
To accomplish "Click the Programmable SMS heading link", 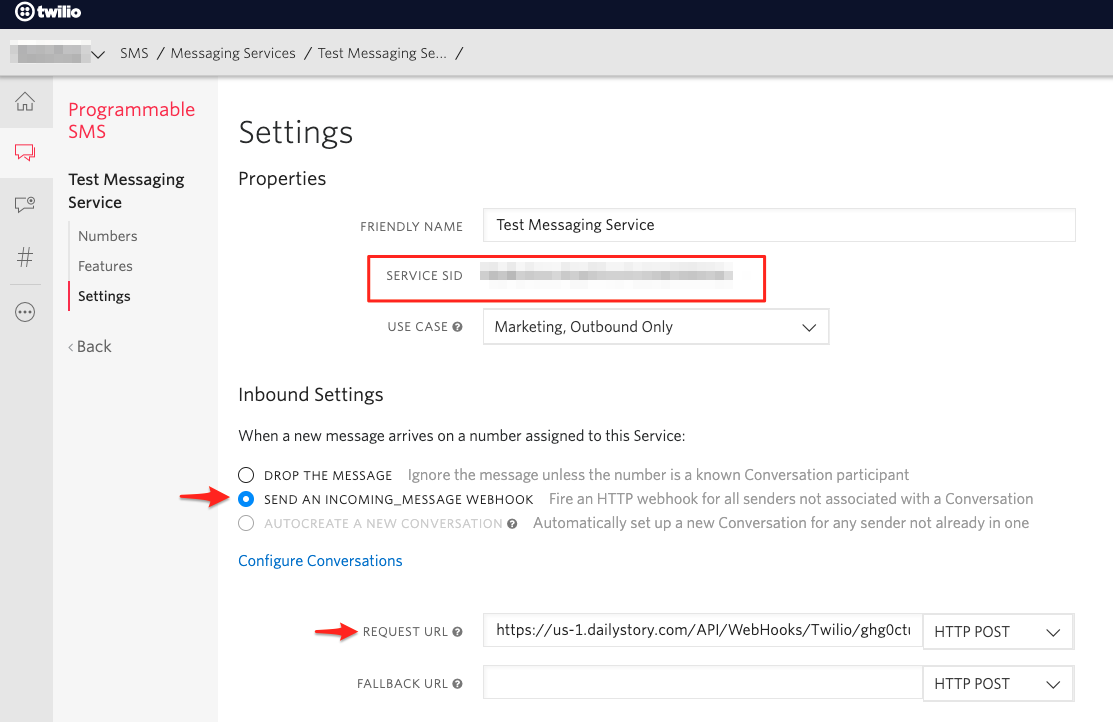I will (131, 120).
